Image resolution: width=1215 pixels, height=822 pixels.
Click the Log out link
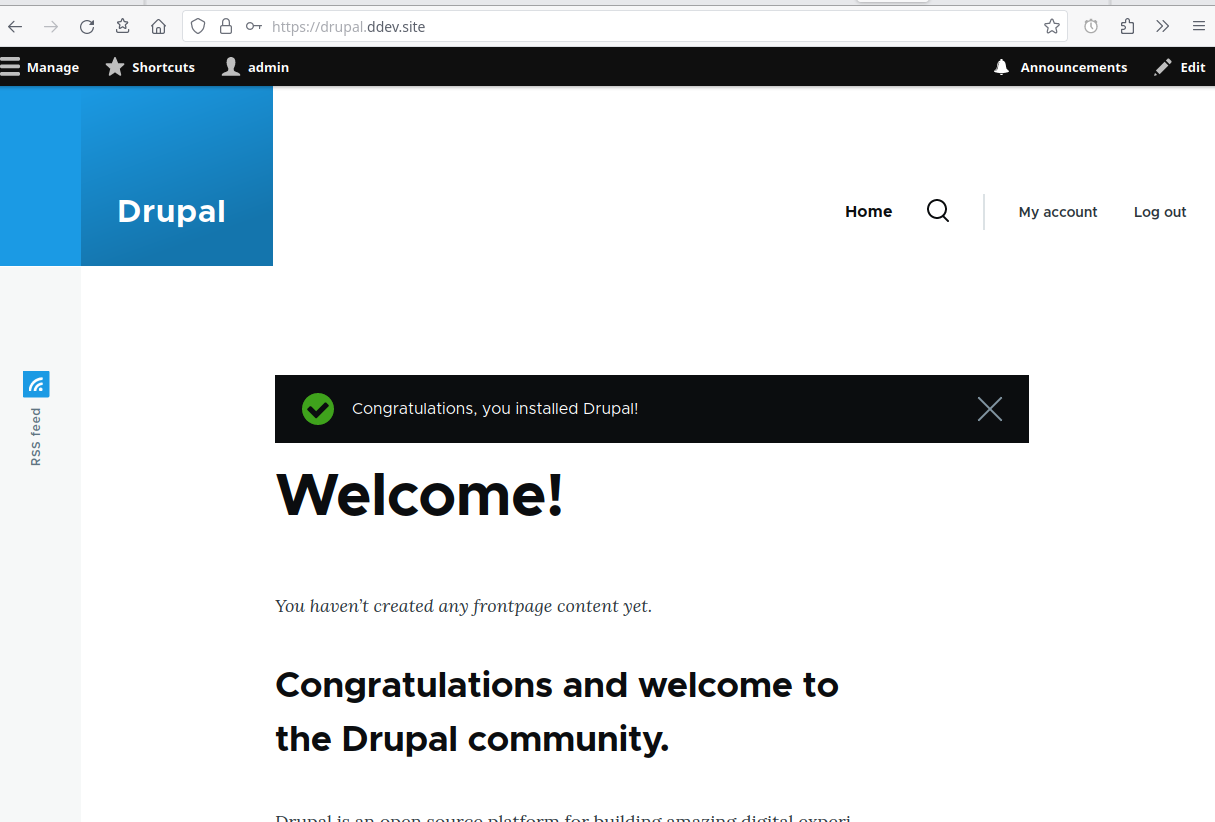1160,212
